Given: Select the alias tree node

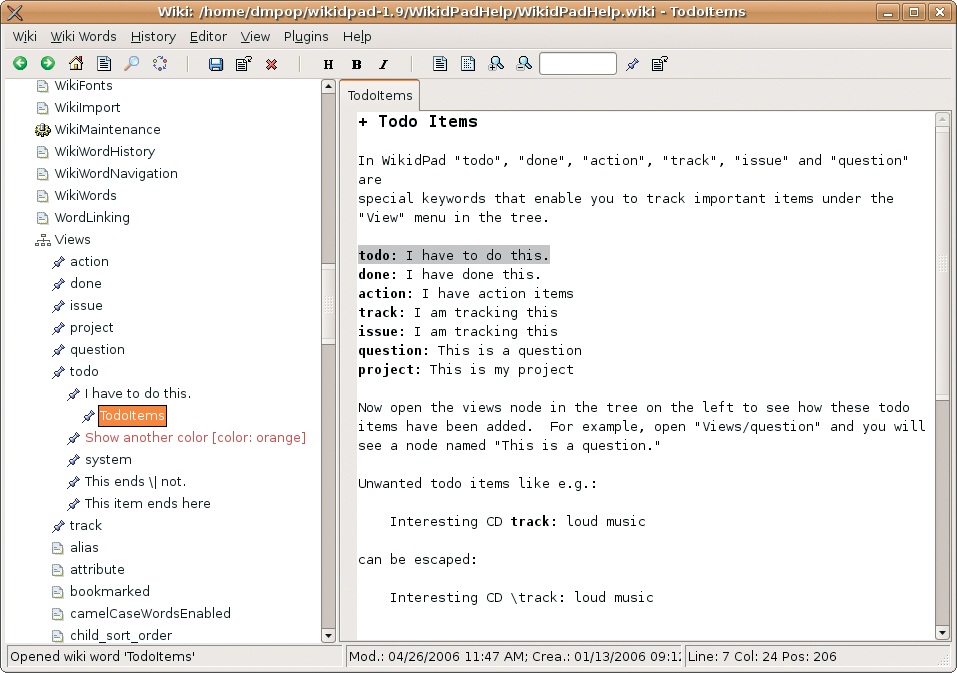Looking at the screenshot, I should [84, 547].
